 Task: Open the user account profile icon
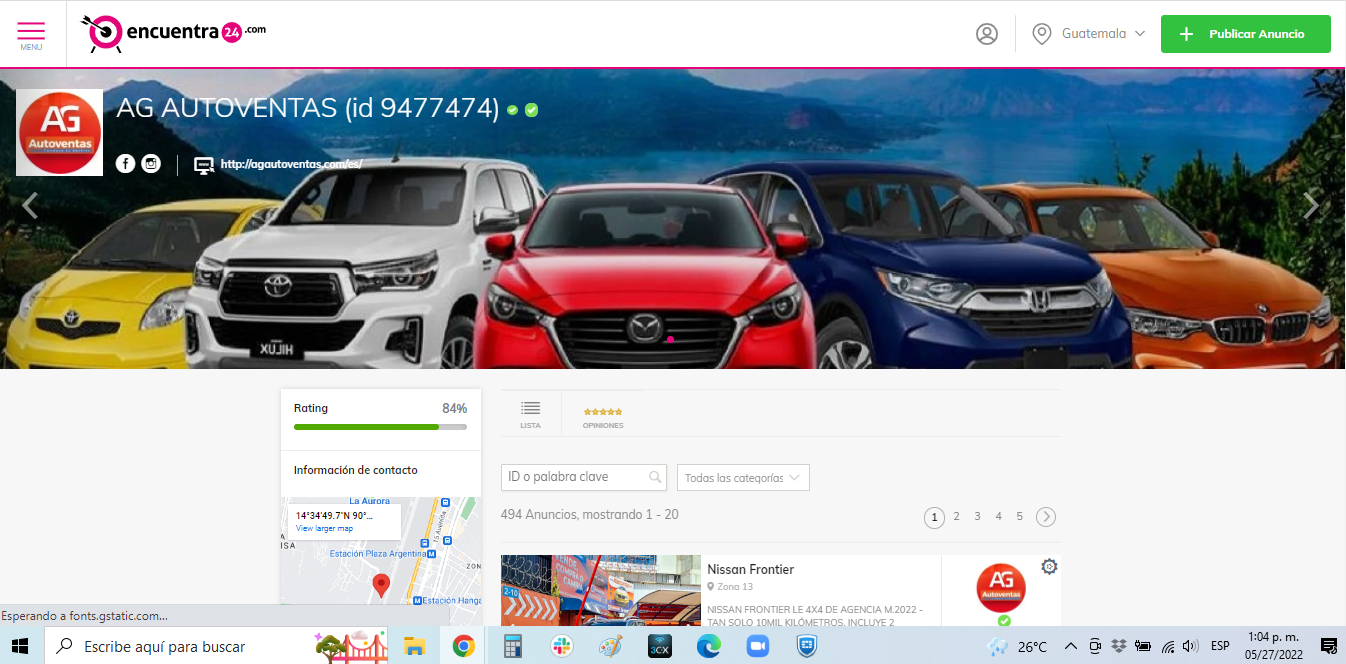987,34
